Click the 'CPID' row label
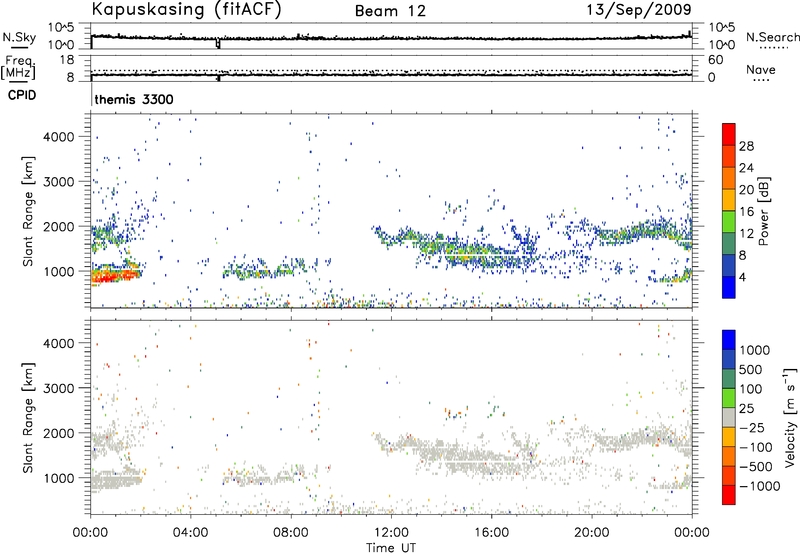Screen dimensions: 800x554 point(22,95)
